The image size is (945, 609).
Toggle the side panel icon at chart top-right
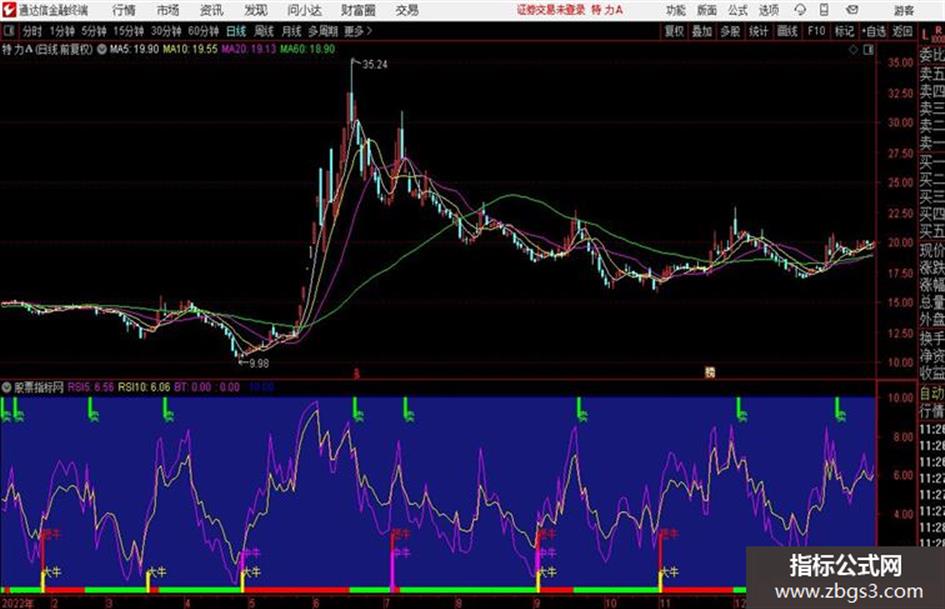point(868,49)
